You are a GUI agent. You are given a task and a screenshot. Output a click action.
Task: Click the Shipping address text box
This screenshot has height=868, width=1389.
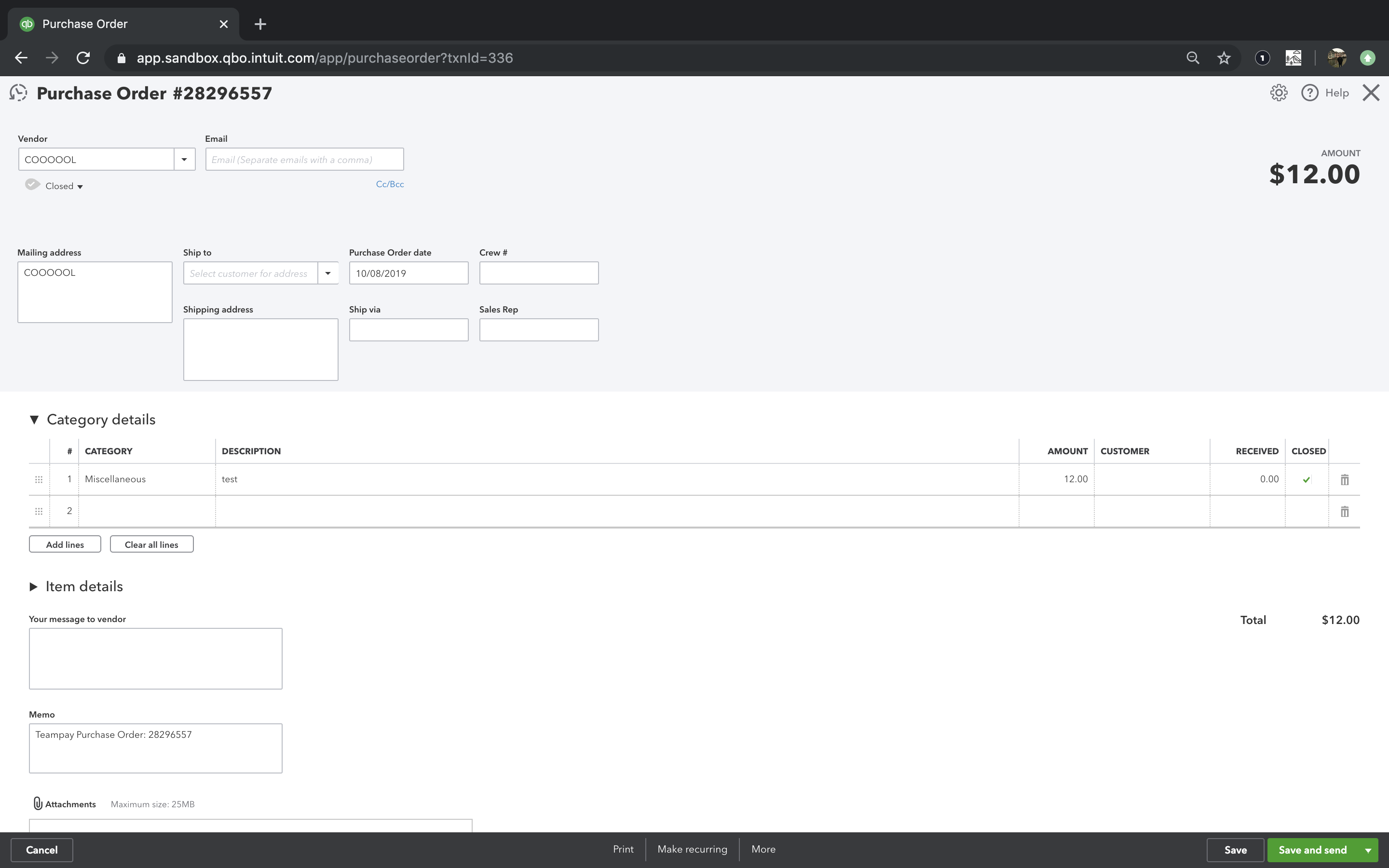[x=260, y=350]
